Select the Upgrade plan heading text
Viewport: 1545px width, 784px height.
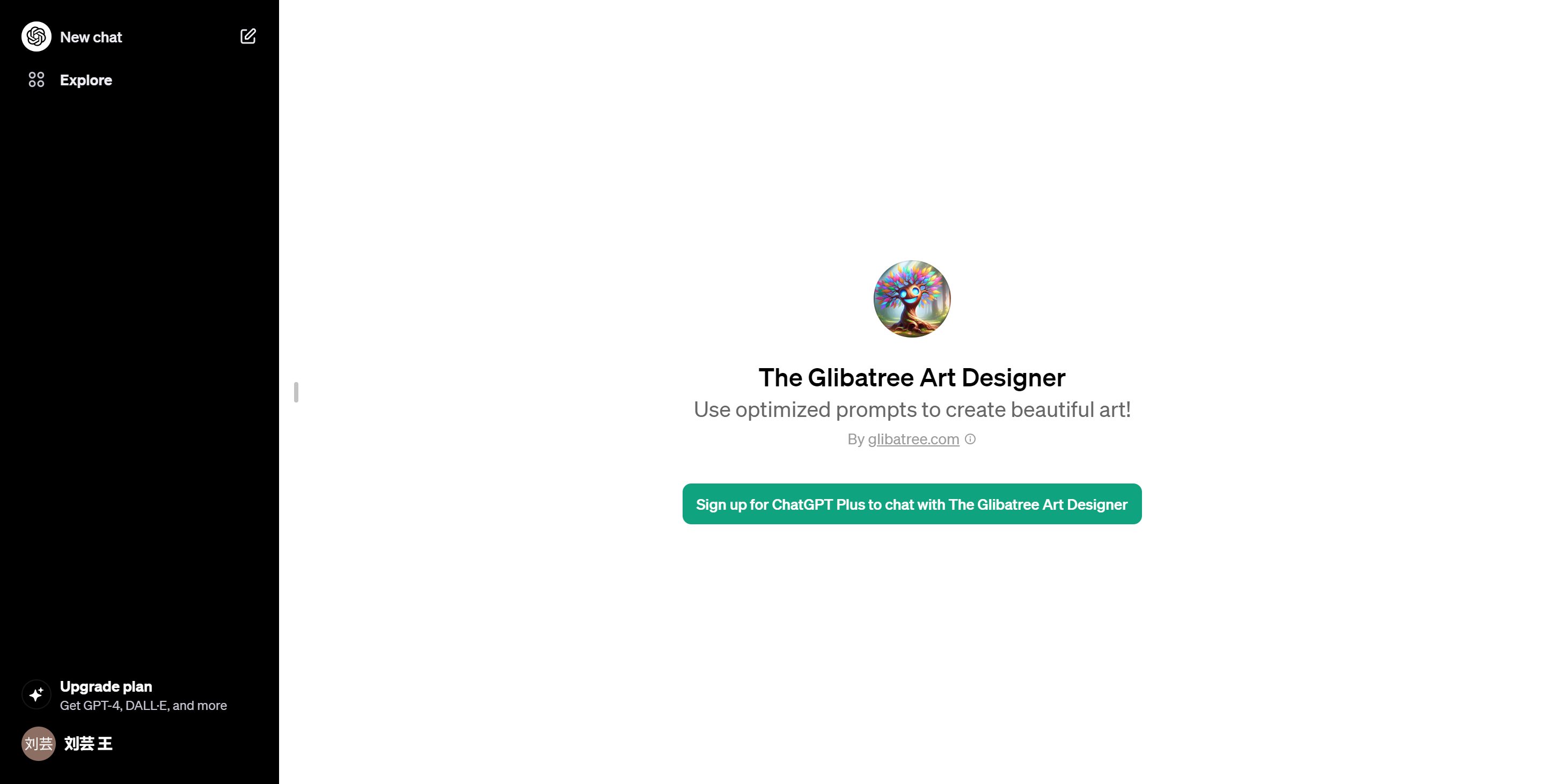point(106,686)
